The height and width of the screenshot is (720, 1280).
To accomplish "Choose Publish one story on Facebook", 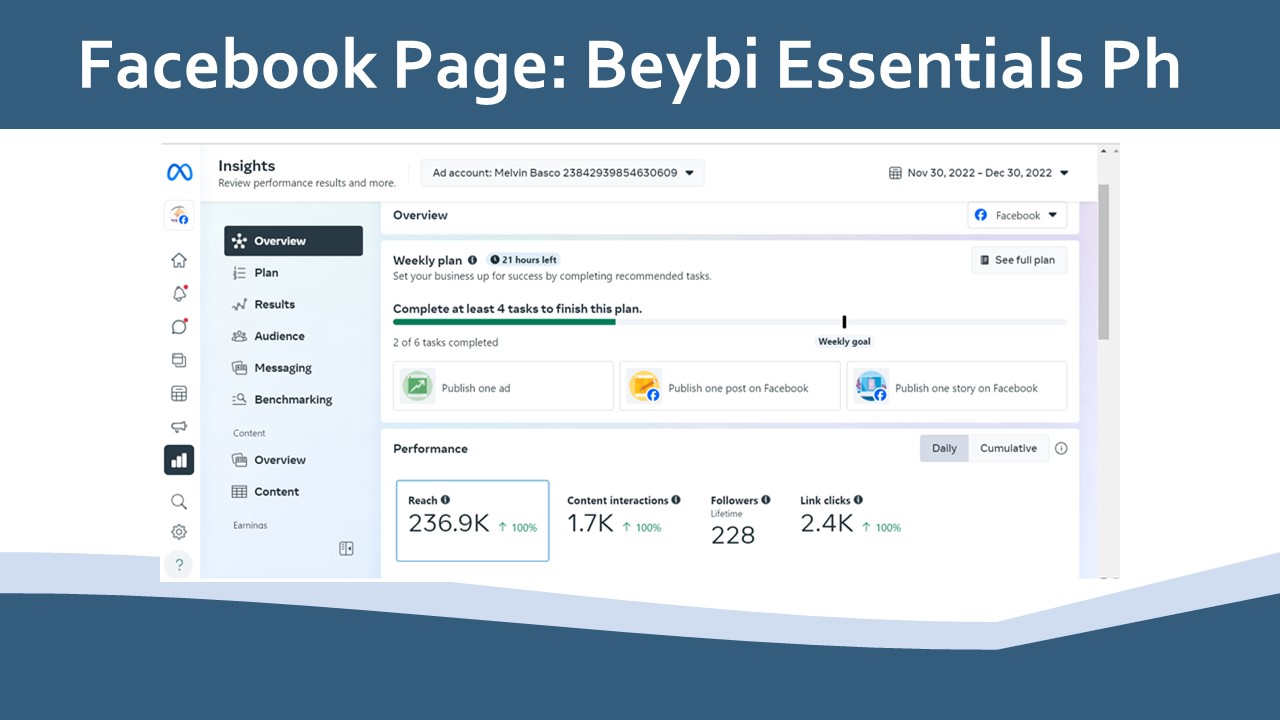I will click(x=957, y=386).
